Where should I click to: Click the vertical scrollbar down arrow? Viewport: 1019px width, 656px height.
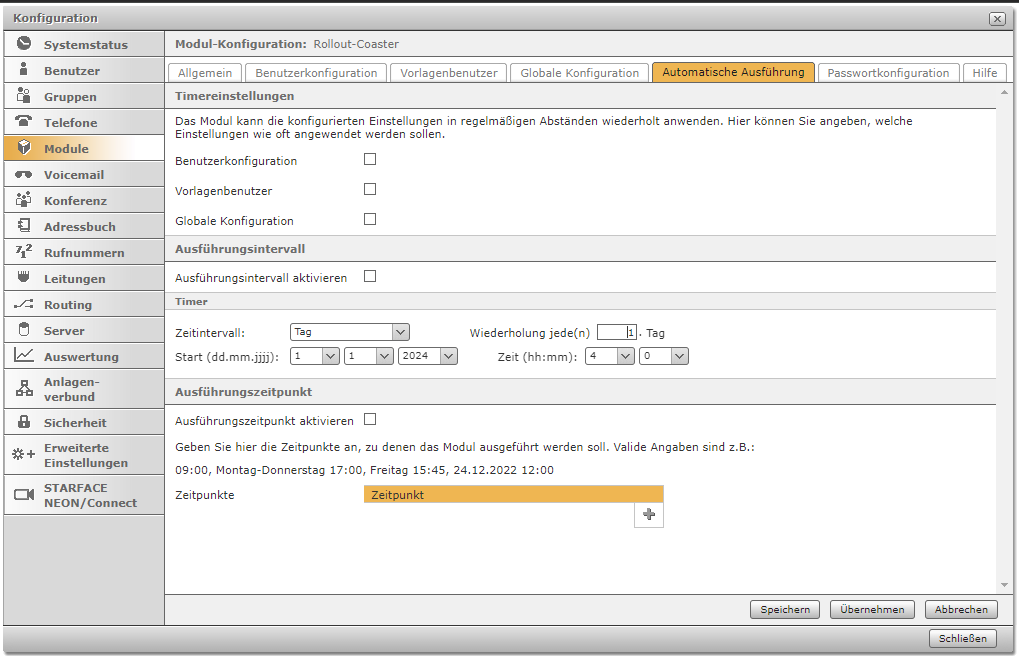pos(1004,585)
